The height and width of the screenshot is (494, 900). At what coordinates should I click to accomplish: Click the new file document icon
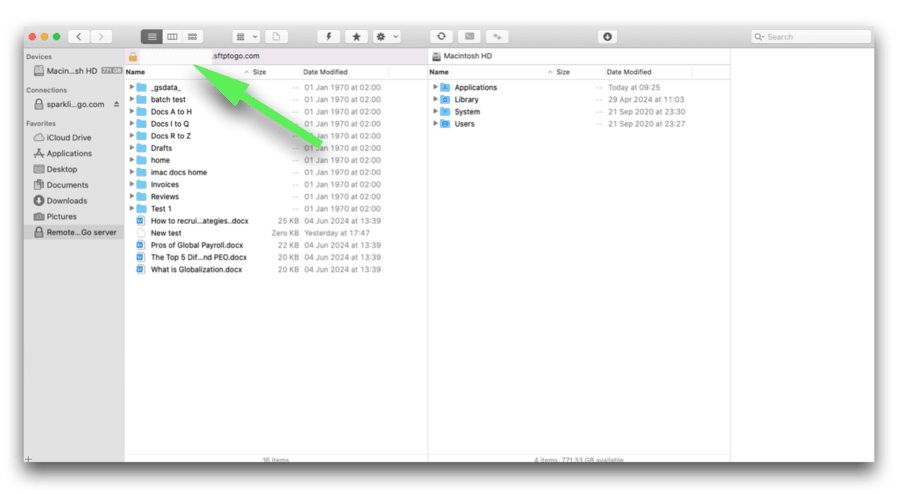coord(276,37)
